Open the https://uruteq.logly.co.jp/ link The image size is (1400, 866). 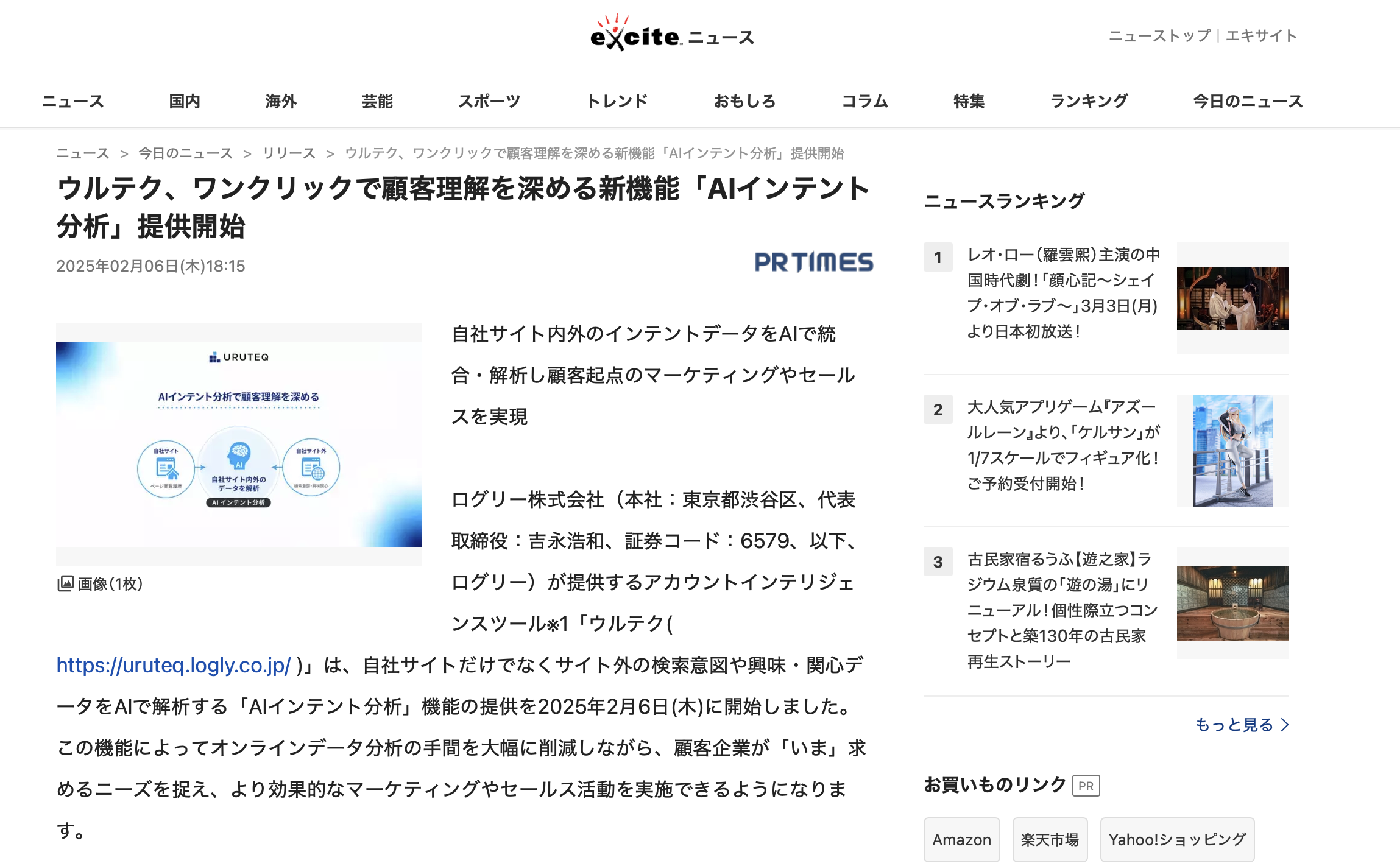[x=174, y=665]
